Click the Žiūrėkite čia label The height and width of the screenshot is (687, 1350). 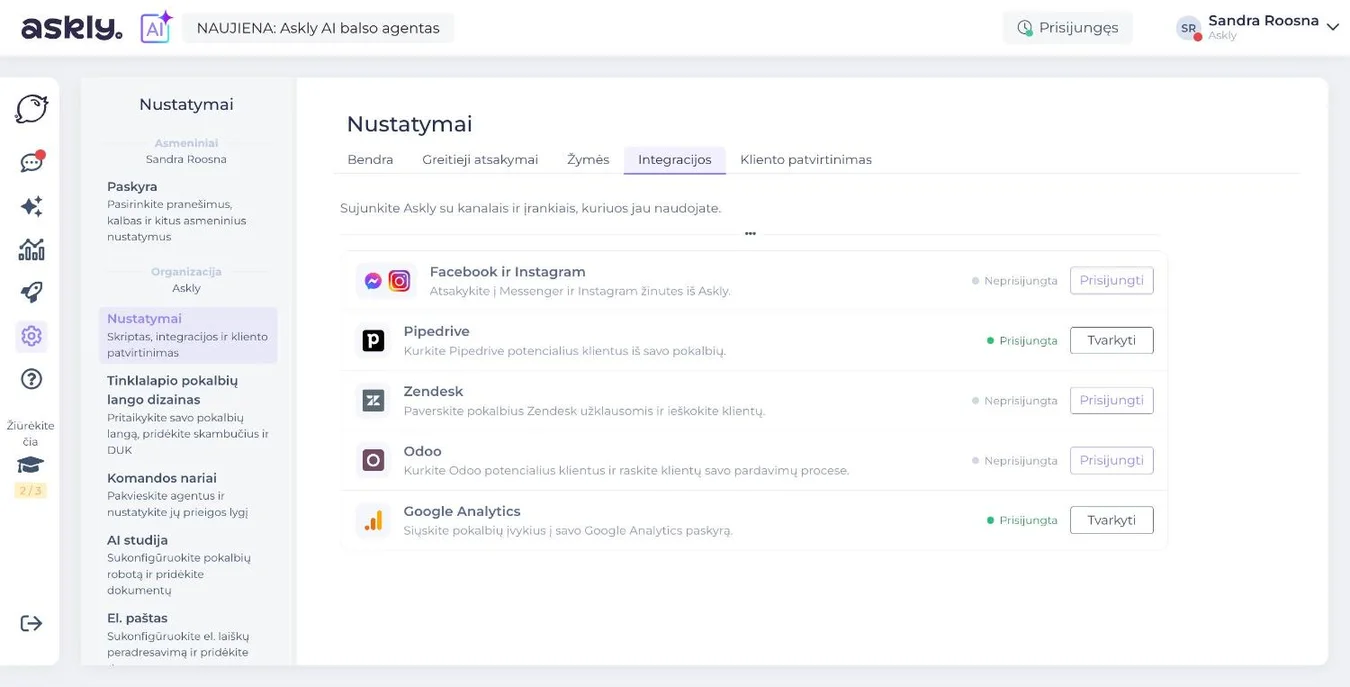click(x=30, y=434)
